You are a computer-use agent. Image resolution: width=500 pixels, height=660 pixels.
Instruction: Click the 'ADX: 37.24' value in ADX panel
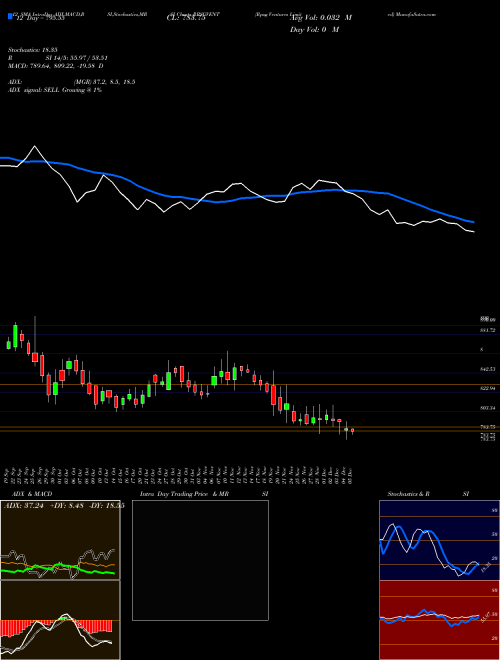pos(26,506)
